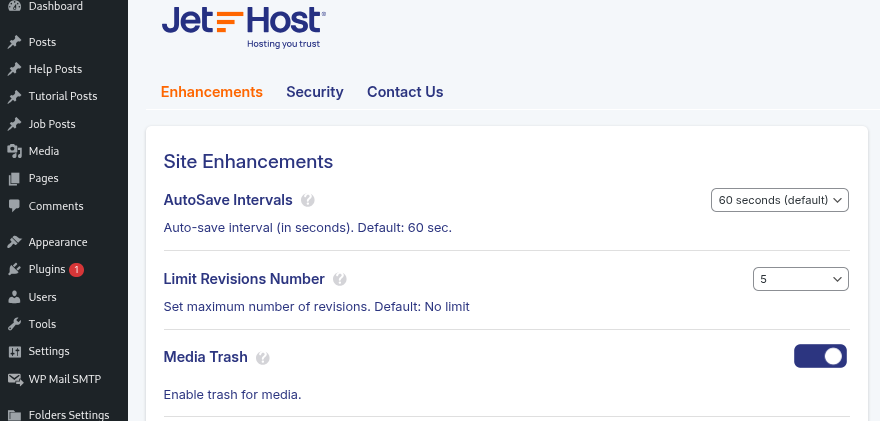The image size is (880, 421).
Task: Open the Limit Revisions Number dropdown
Action: click(800, 279)
